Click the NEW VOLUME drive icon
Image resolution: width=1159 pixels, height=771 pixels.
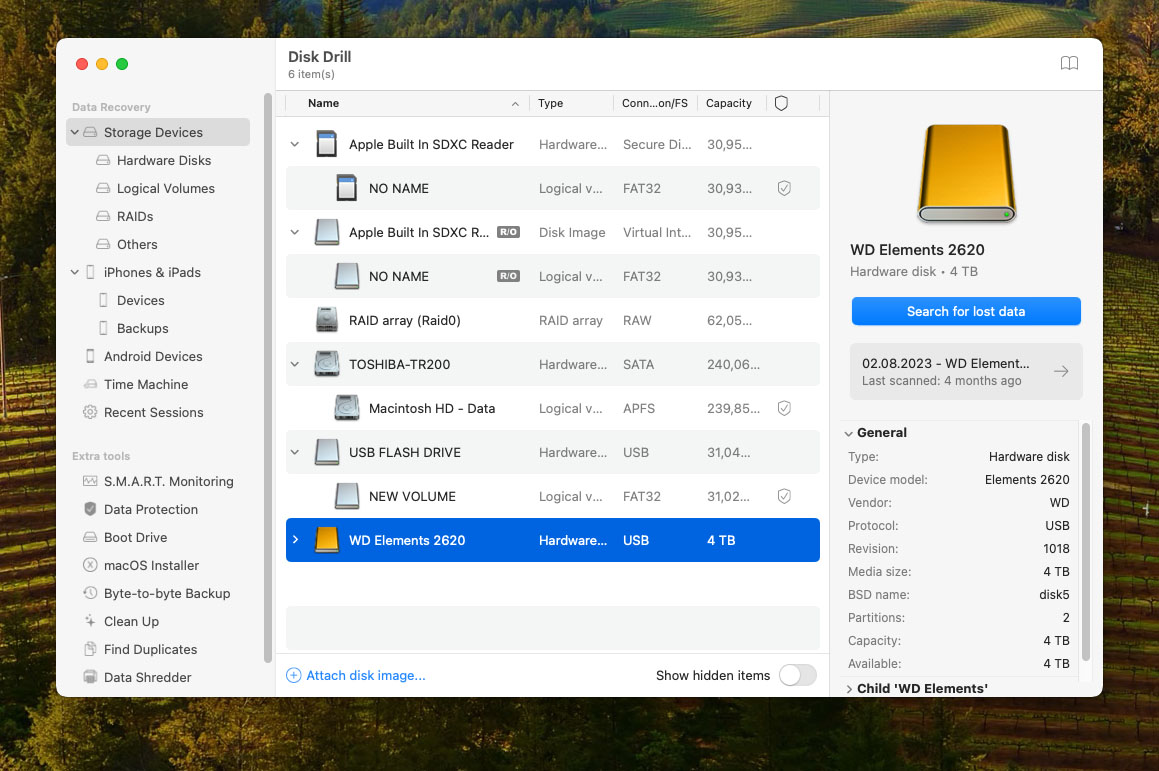[x=347, y=496]
